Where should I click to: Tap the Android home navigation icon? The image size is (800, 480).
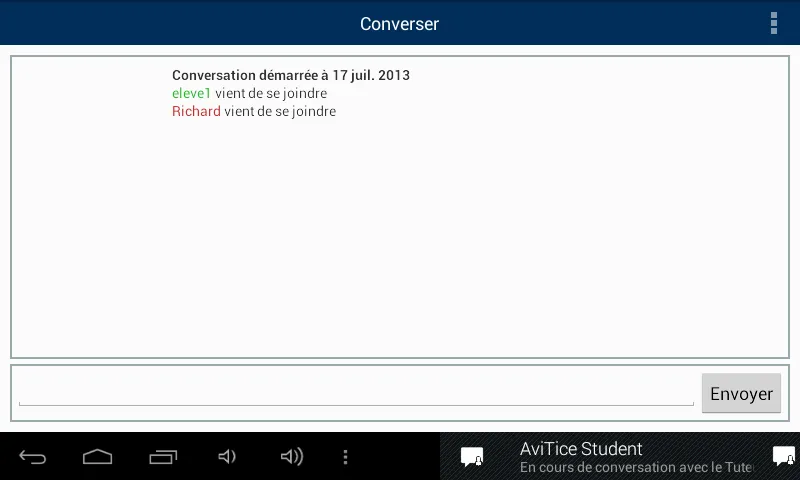[x=97, y=457]
